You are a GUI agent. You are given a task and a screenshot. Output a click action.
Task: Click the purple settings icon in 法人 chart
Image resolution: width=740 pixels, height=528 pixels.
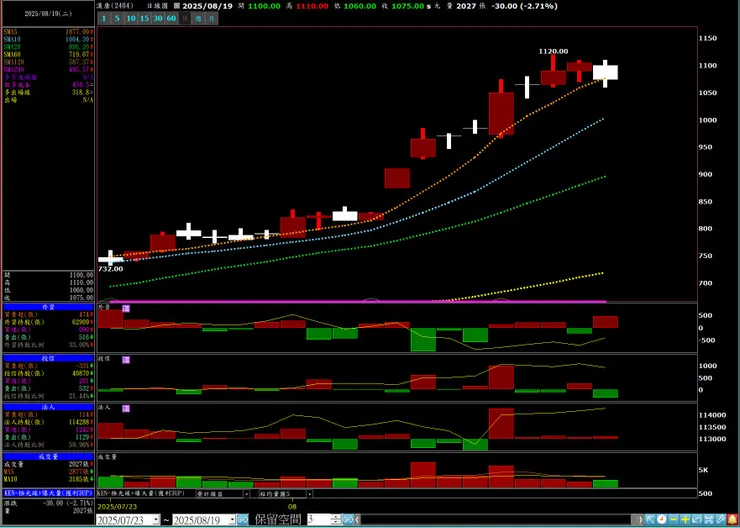(126, 409)
